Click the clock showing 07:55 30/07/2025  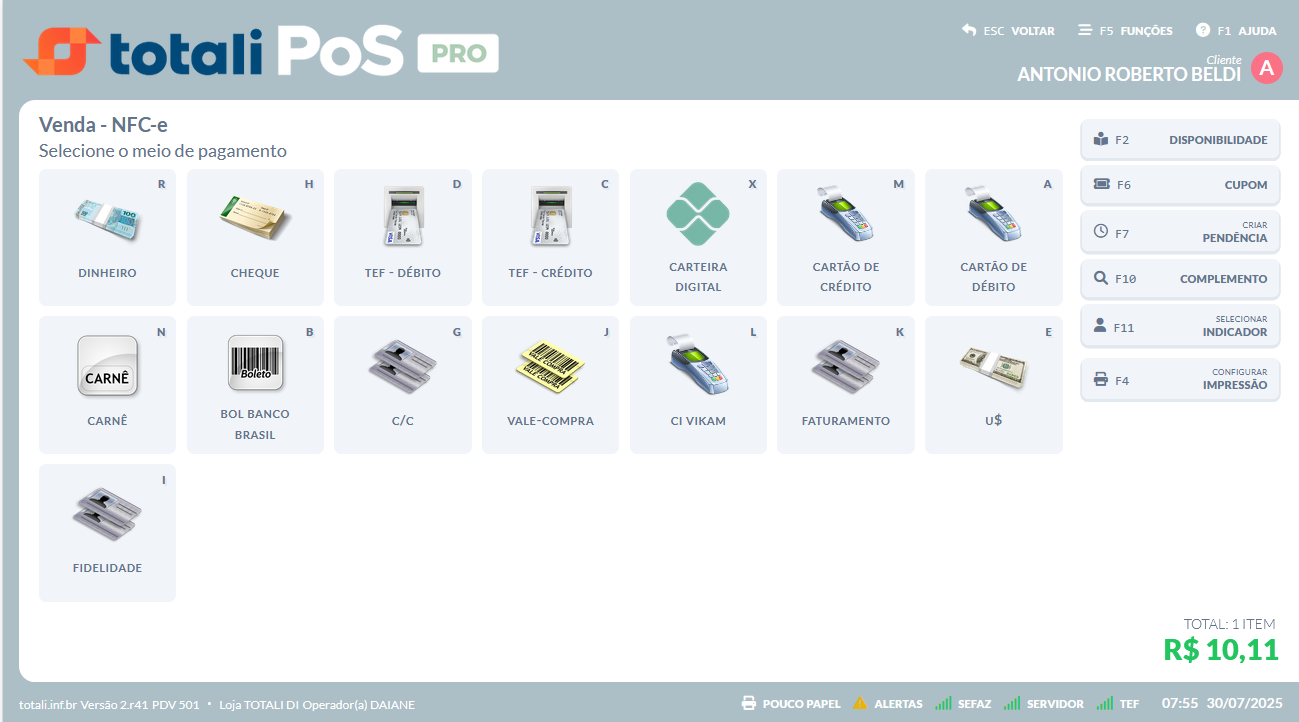pyautogui.click(x=1221, y=704)
